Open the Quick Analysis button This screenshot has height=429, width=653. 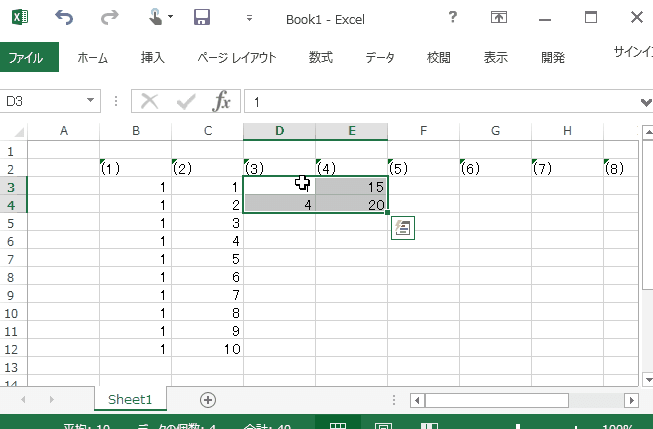403,228
